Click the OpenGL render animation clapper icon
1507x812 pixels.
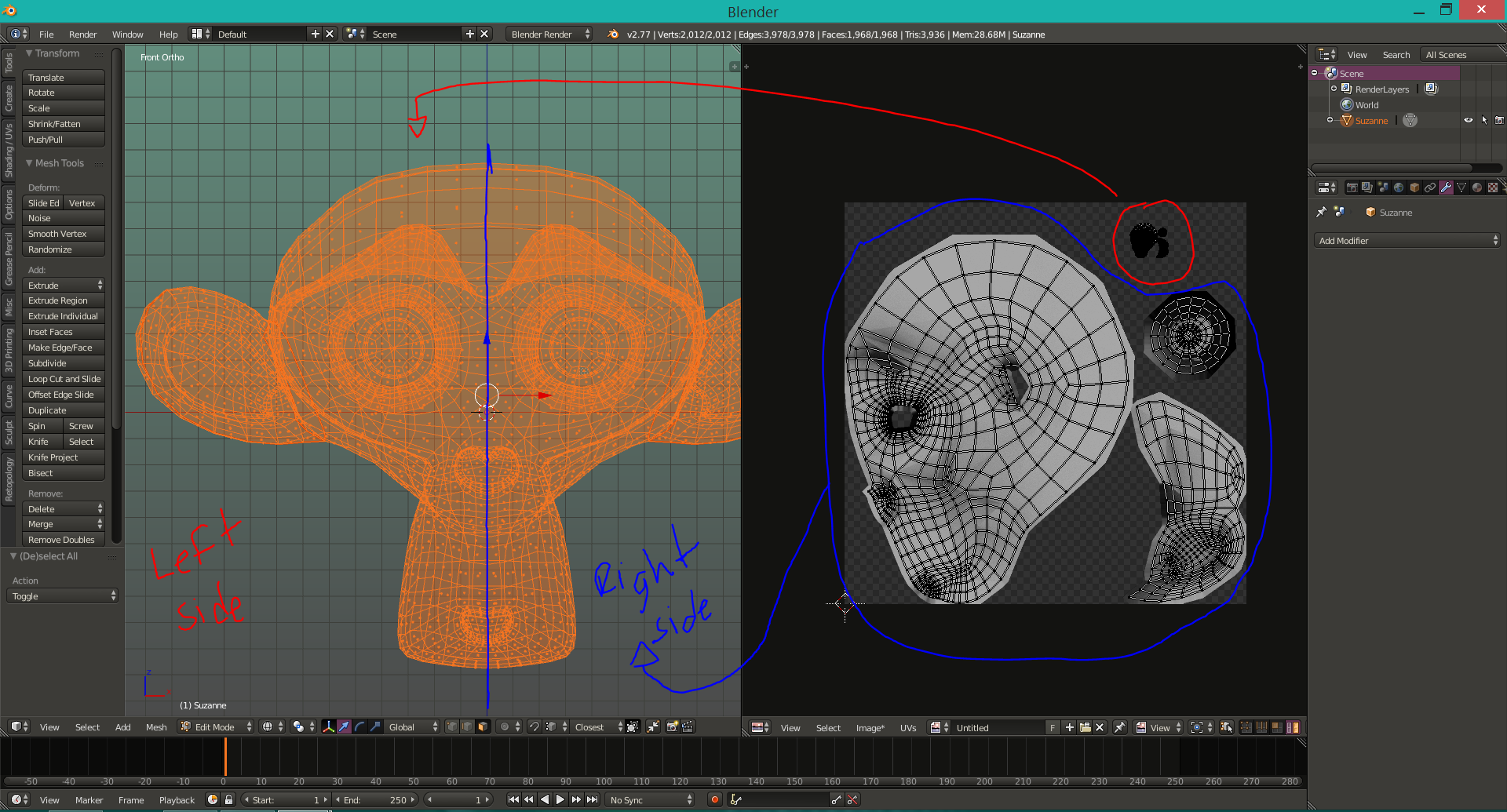pyautogui.click(x=688, y=726)
